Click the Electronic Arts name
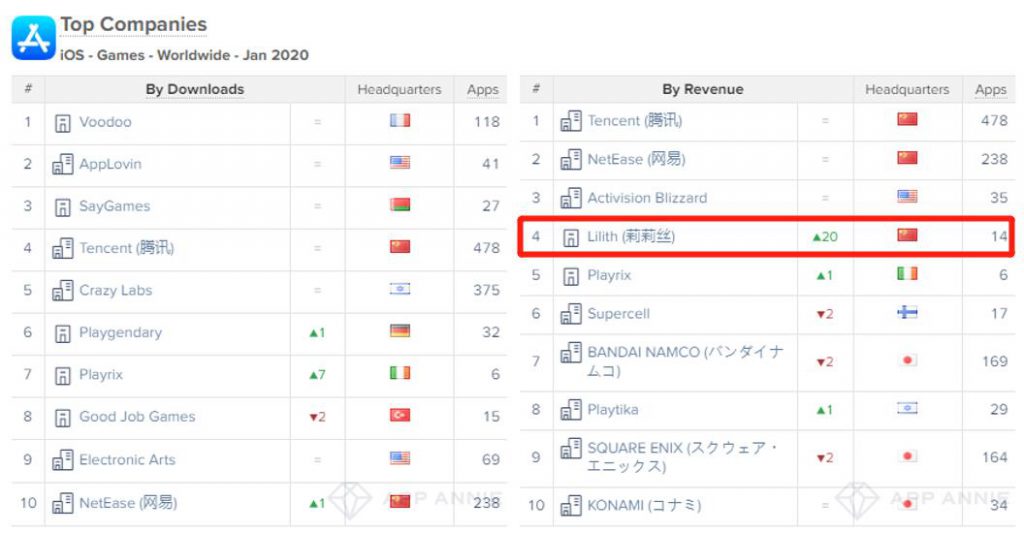This screenshot has width=1024, height=533. (x=127, y=460)
